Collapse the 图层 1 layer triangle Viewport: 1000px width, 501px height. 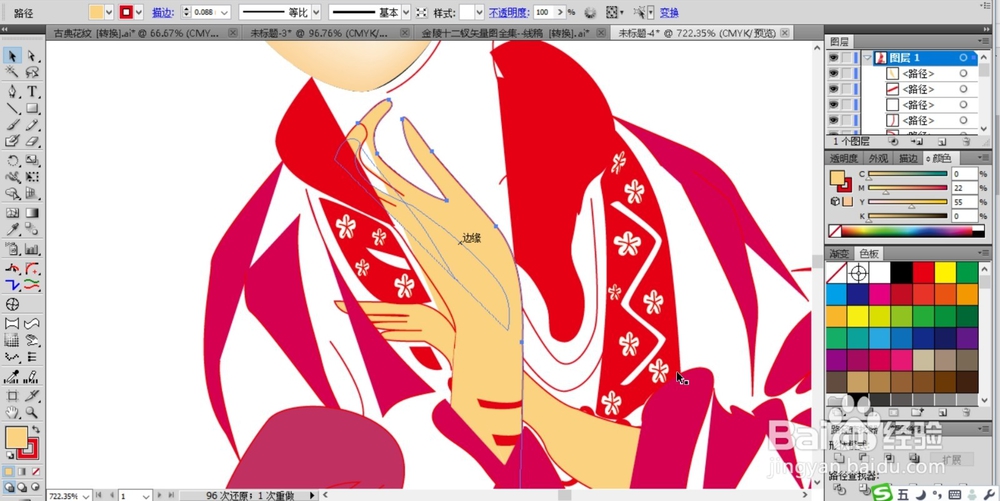click(867, 58)
